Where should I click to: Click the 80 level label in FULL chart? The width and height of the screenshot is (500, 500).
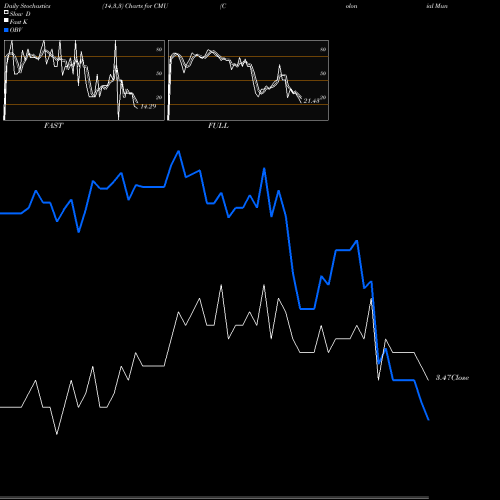coord(323,49)
